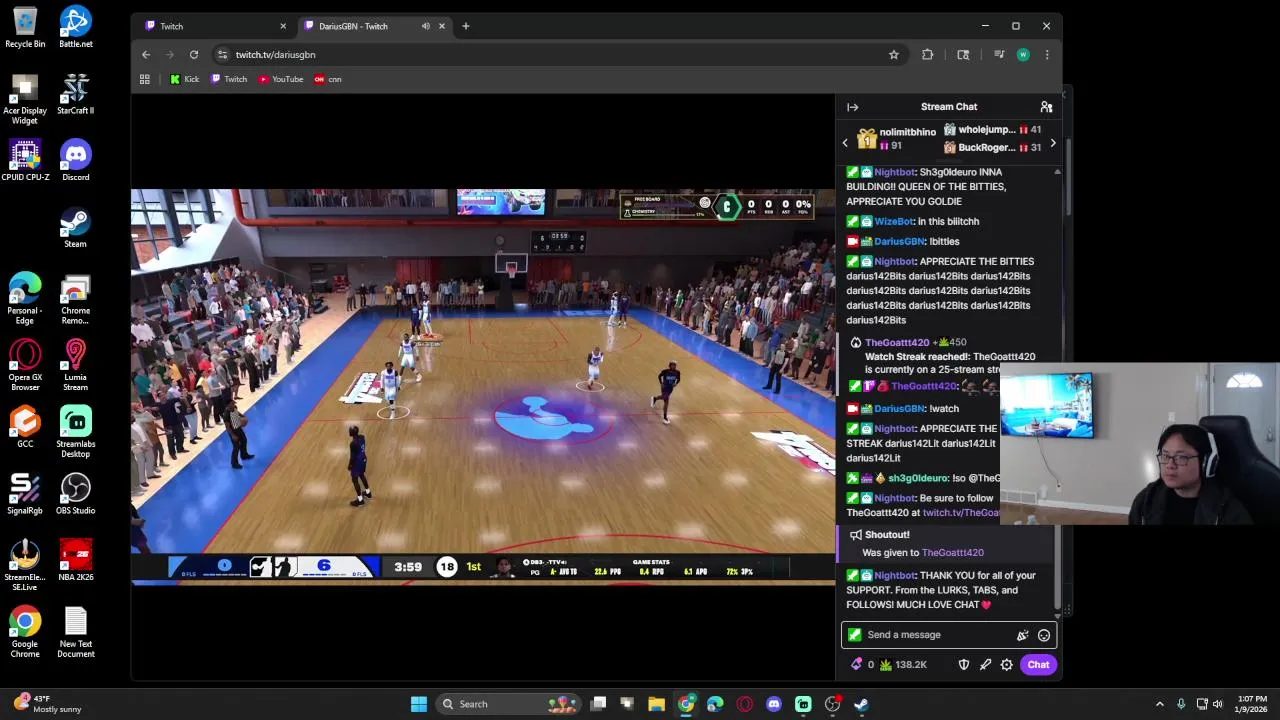Collapse the Stream Chat panel
1280x720 pixels.
point(852,107)
